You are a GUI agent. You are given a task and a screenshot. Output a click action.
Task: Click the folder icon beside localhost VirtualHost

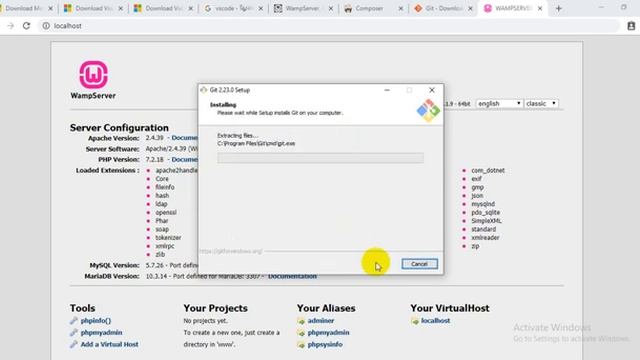415,321
